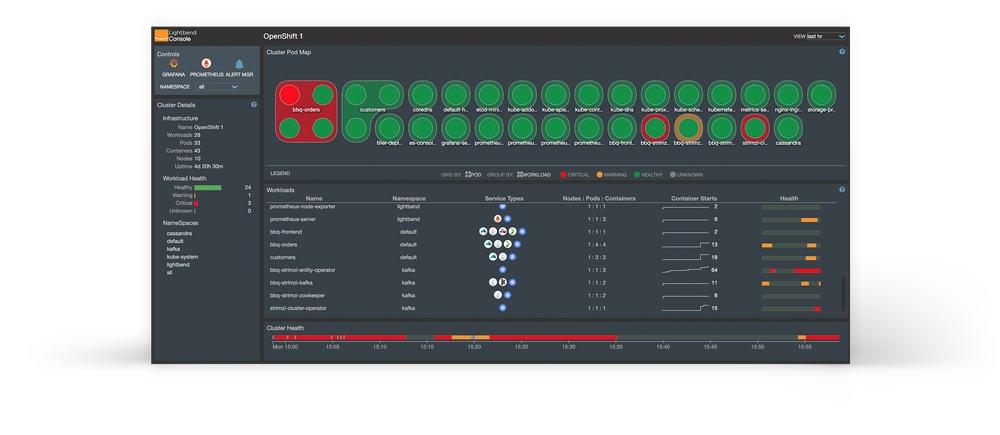The height and width of the screenshot is (435, 1000).
Task: Click Akka icon in customers row
Action: (493, 257)
